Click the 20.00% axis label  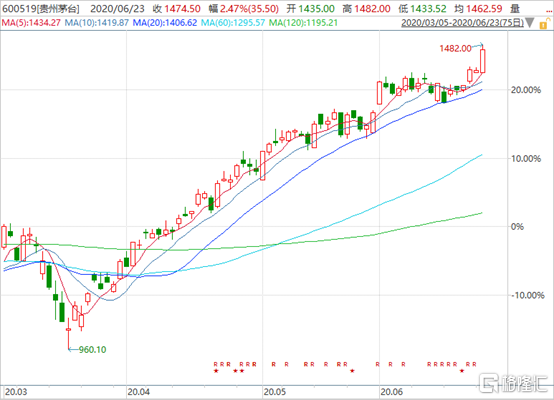tap(526, 90)
